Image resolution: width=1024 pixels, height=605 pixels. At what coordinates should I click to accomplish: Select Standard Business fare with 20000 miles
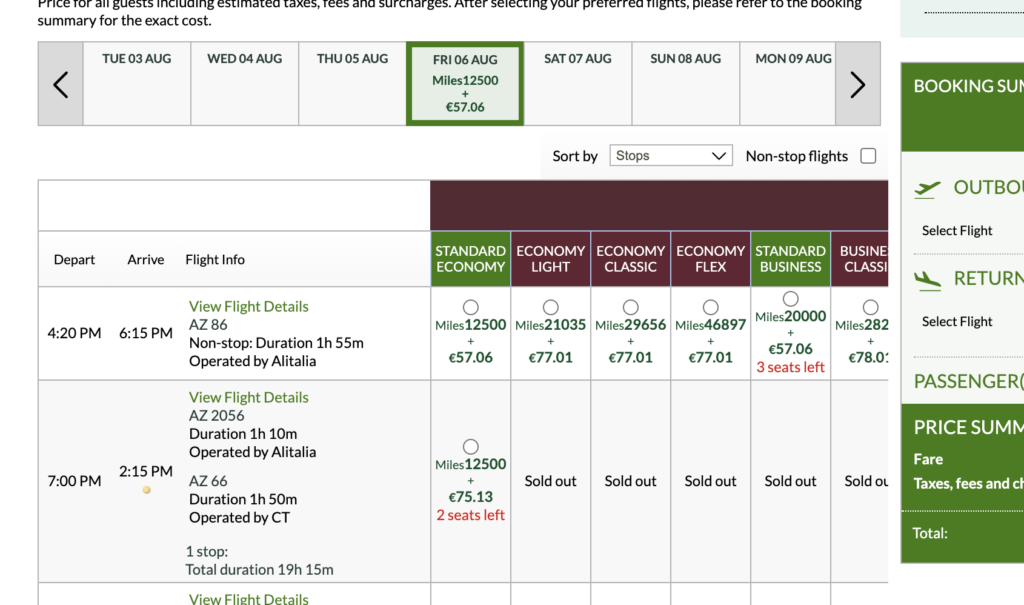791,299
